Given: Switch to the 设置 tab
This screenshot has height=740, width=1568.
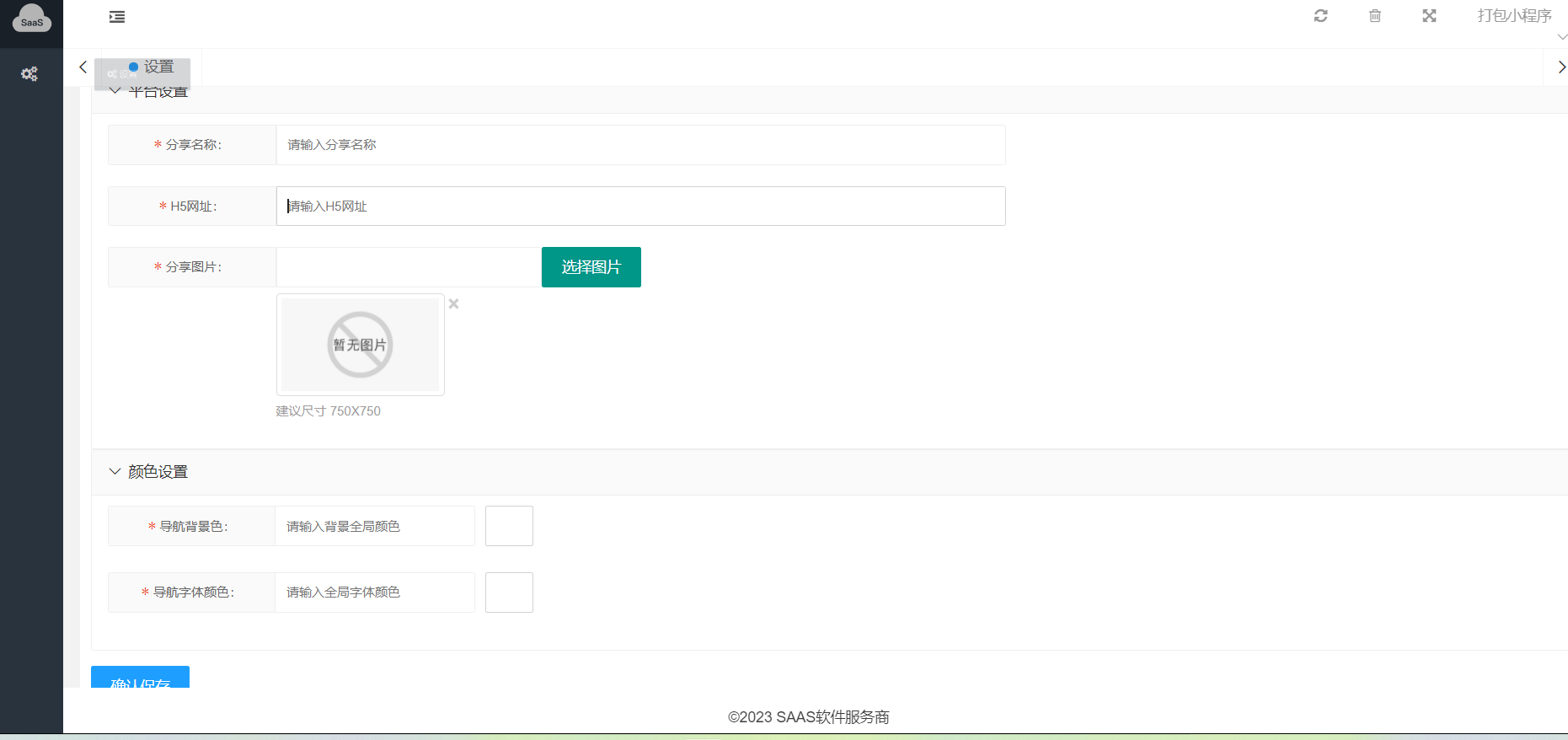Looking at the screenshot, I should (152, 67).
